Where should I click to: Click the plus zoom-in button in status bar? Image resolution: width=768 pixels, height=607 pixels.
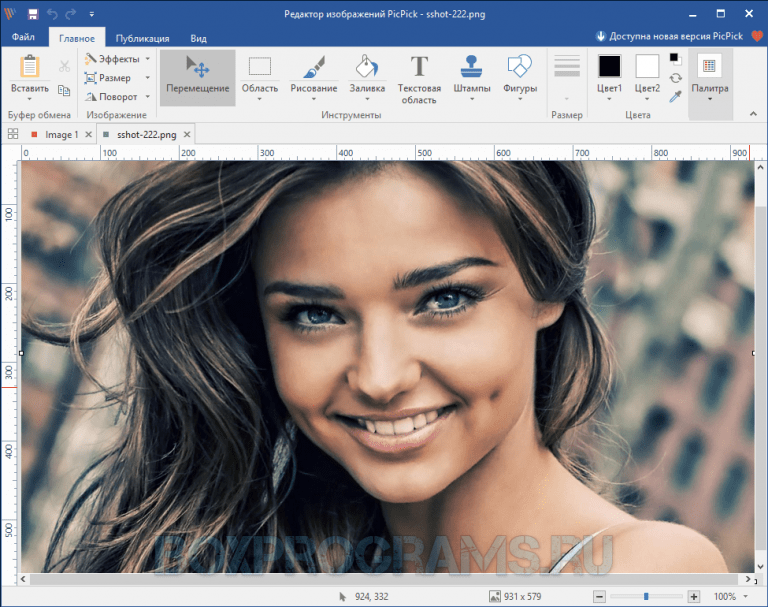pos(694,596)
